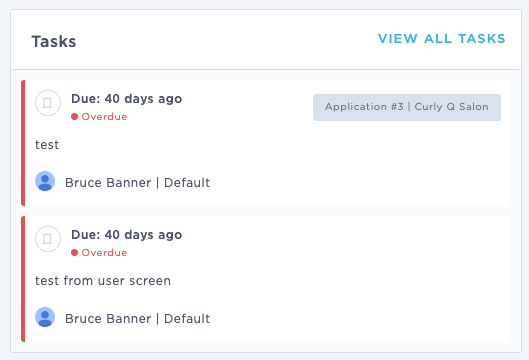The image size is (529, 360).
Task: Mark 'test from user screen' task complete
Action: (48, 239)
